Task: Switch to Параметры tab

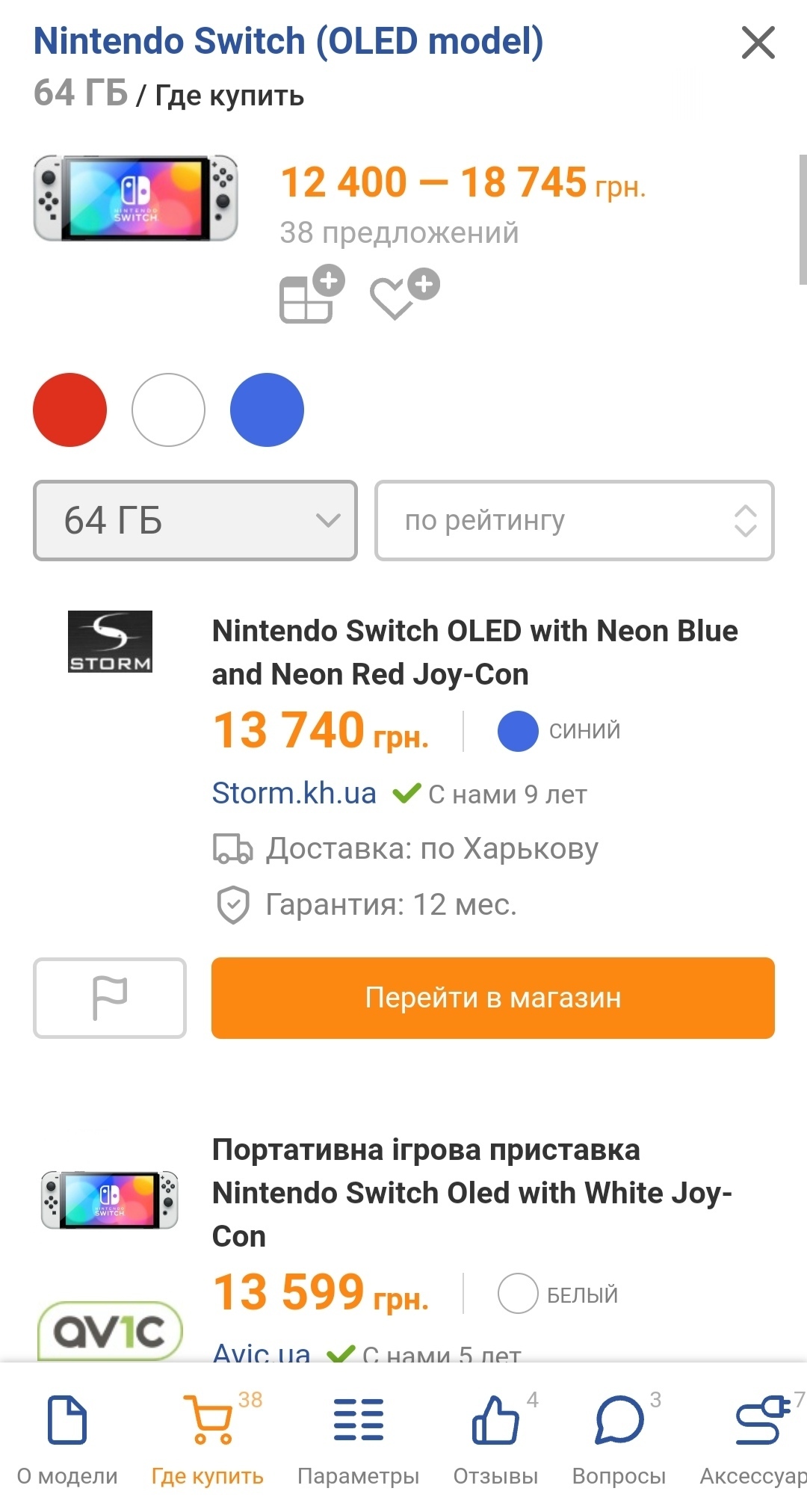Action: click(x=358, y=1439)
